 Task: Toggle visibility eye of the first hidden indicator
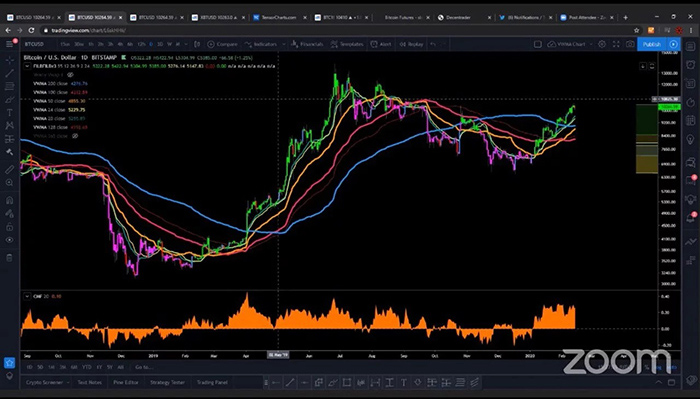click(x=70, y=75)
